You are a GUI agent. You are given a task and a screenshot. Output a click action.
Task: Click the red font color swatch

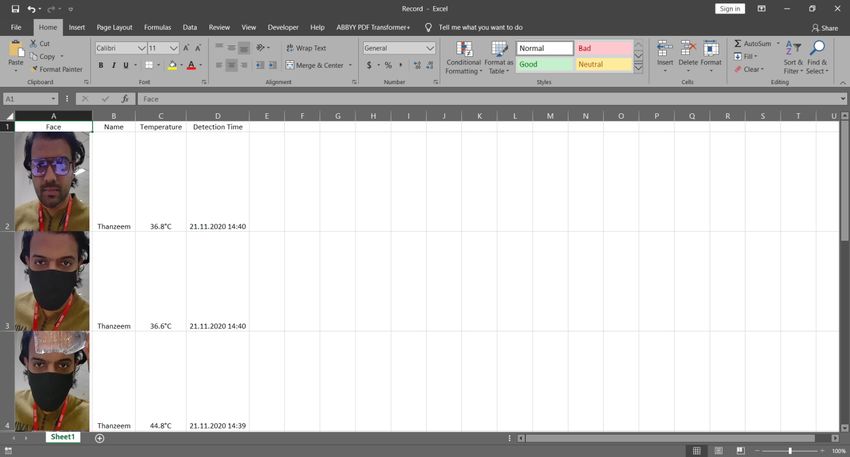[191, 66]
